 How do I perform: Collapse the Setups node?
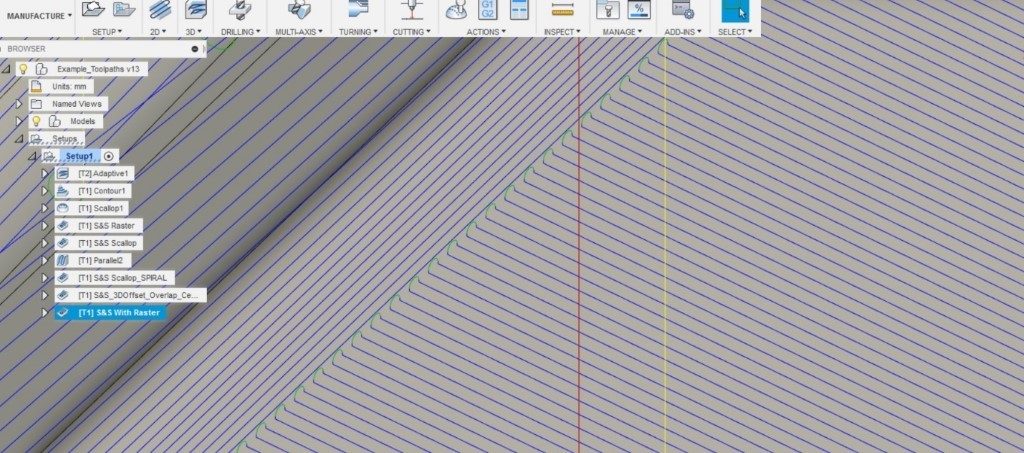(x=19, y=138)
